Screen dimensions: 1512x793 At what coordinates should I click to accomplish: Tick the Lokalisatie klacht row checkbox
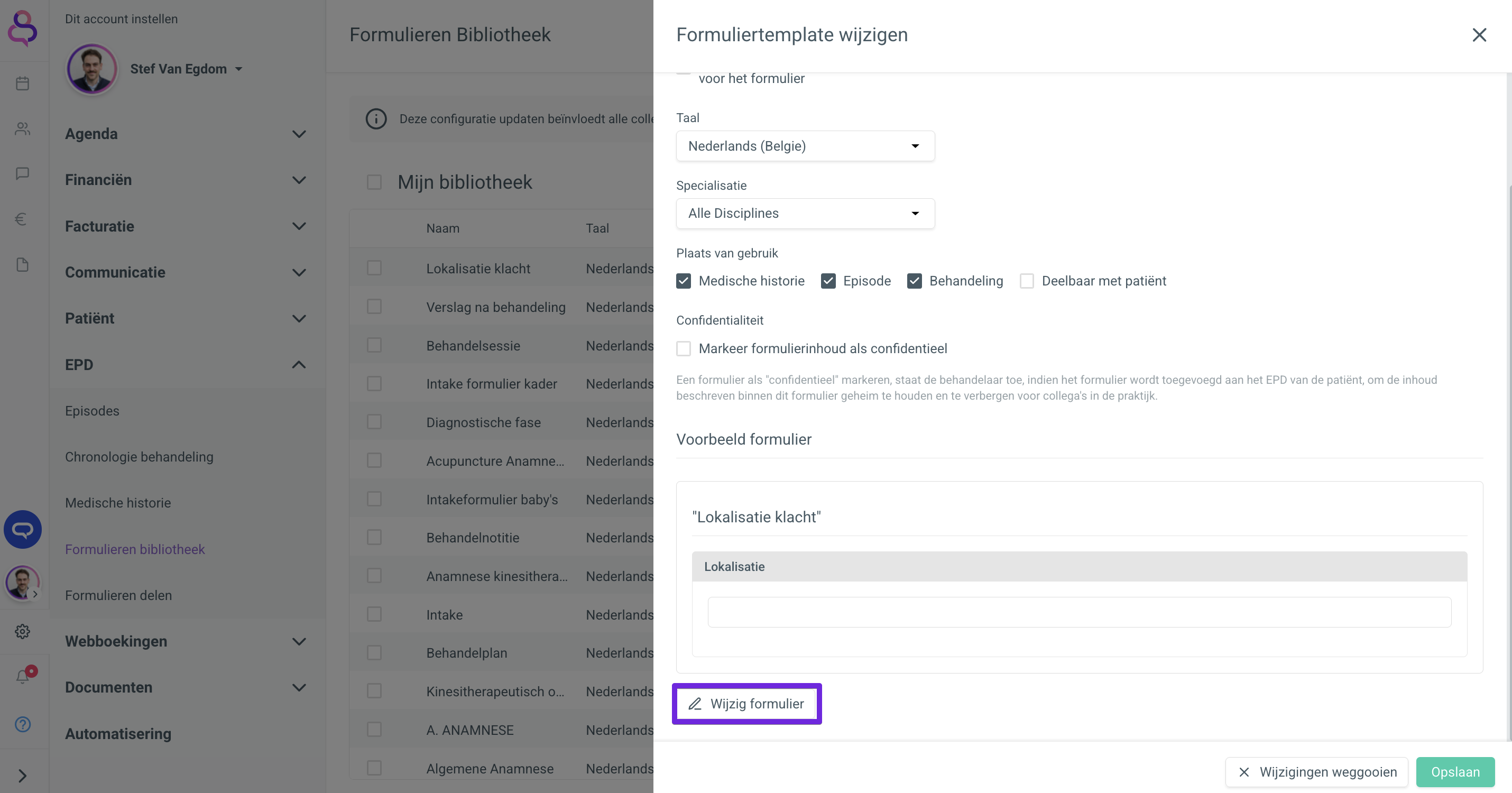(x=374, y=268)
